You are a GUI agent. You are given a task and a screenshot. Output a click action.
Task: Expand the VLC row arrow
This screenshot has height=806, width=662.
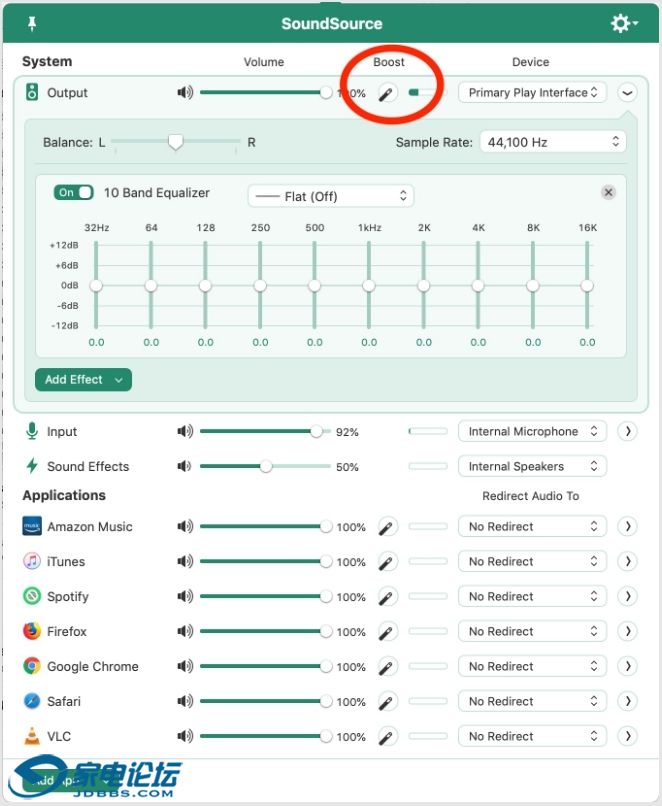(628, 736)
